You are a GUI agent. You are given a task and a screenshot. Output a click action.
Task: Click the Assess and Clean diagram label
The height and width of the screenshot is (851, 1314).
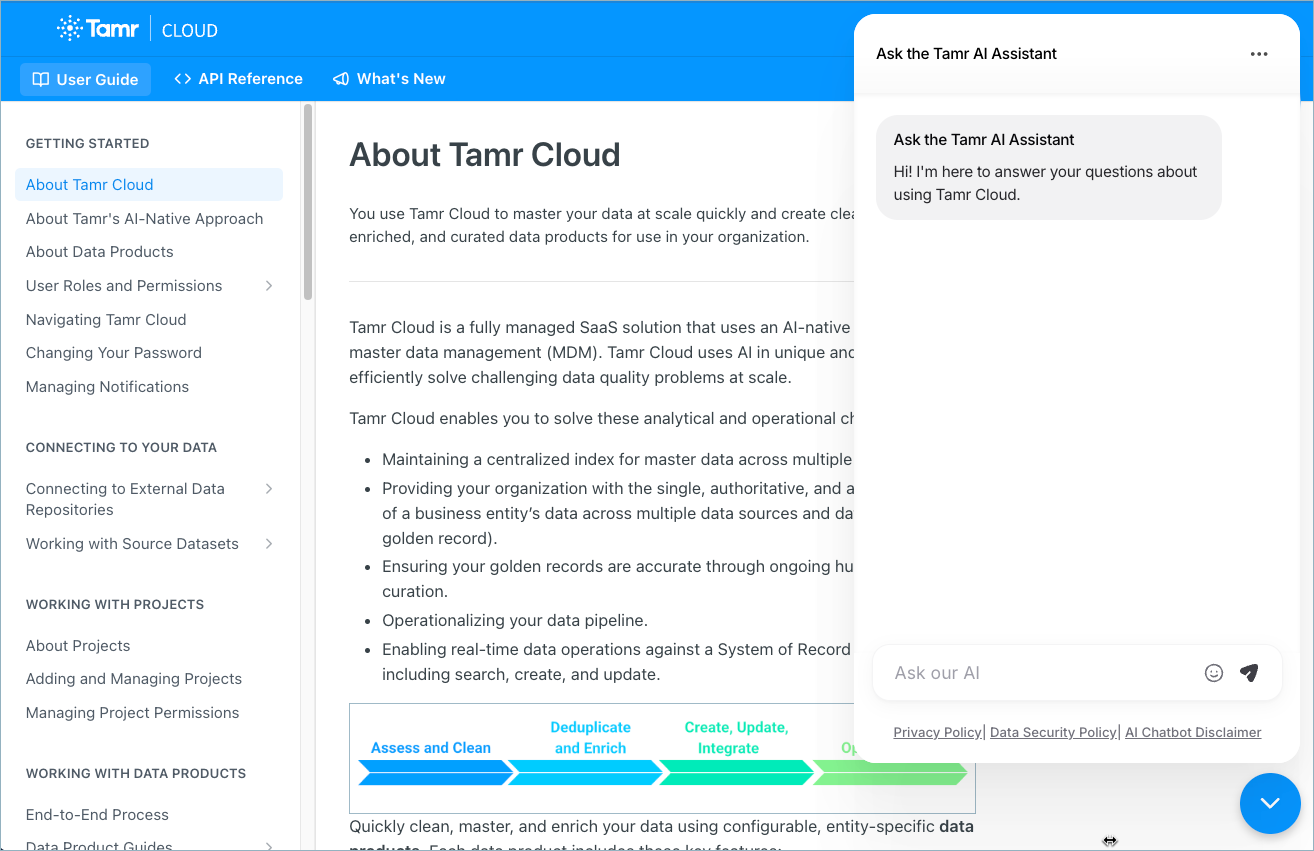(431, 748)
